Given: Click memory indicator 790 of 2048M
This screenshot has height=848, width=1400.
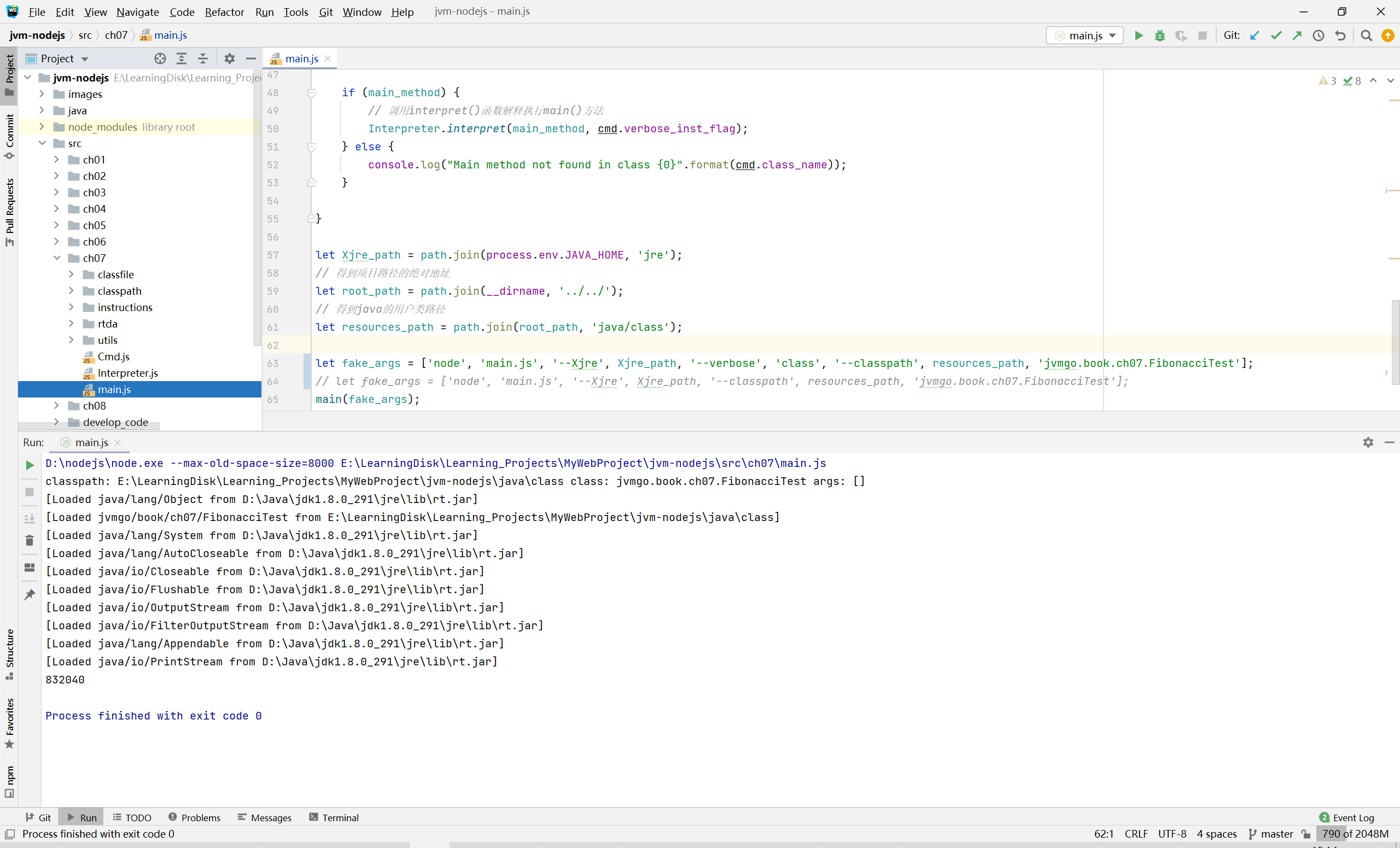Looking at the screenshot, I should click(1355, 834).
